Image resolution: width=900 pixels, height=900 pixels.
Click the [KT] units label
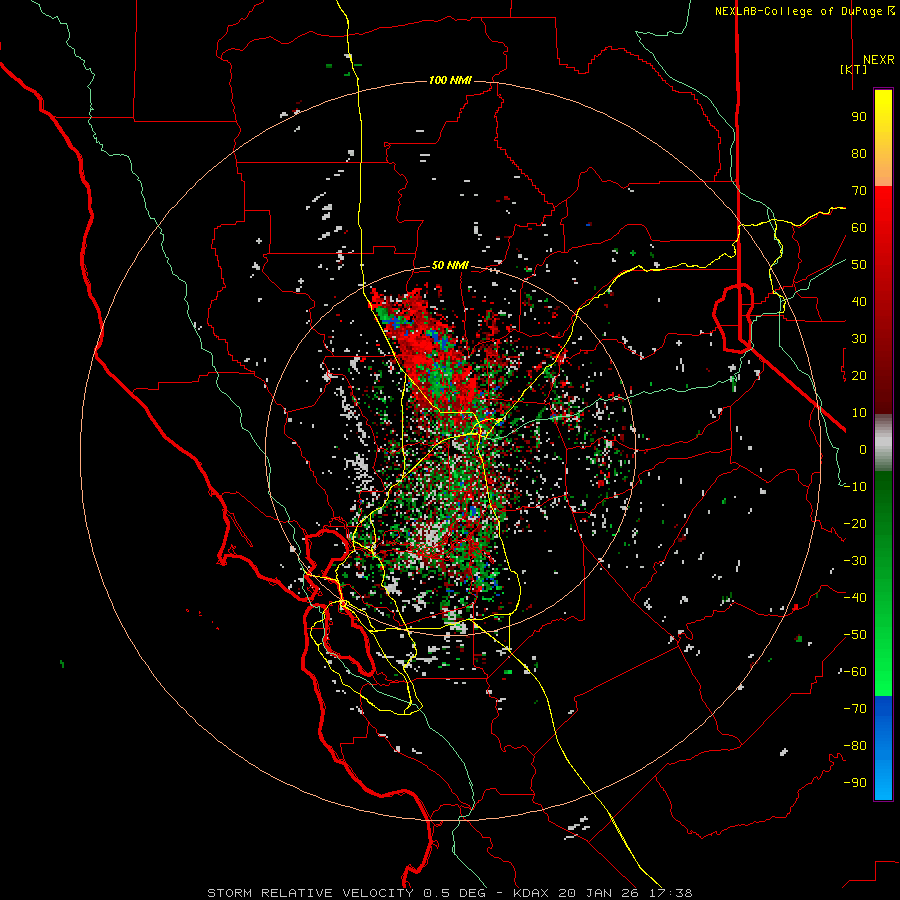point(853,69)
